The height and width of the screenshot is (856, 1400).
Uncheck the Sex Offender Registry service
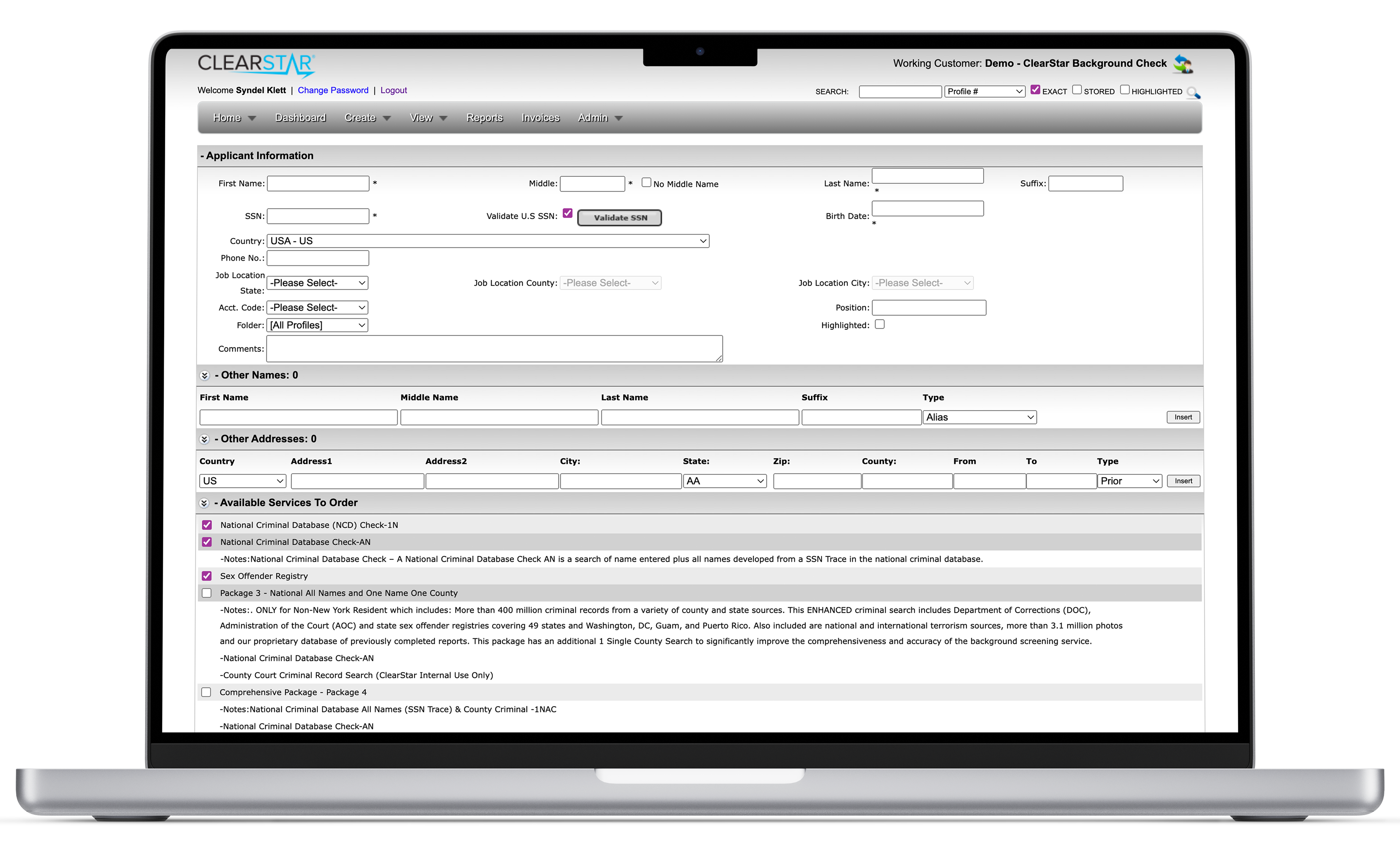click(x=207, y=576)
